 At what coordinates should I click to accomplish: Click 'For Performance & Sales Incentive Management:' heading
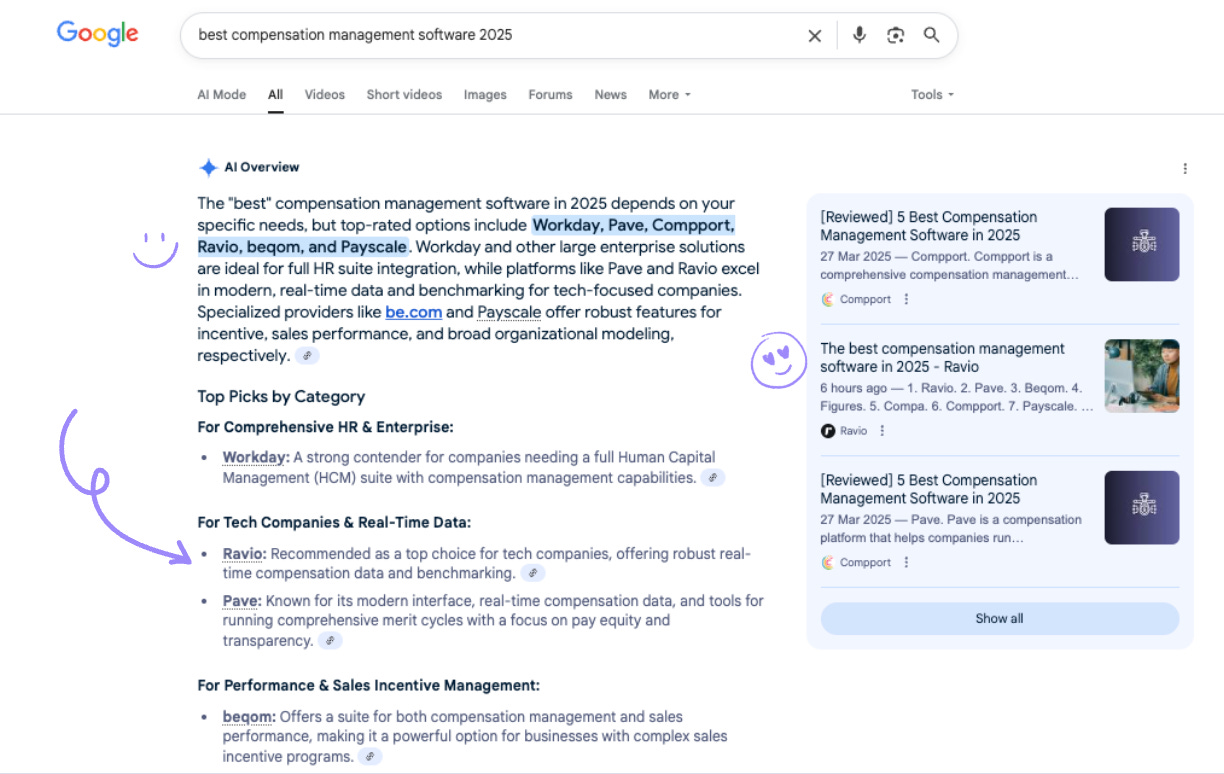pyautogui.click(x=369, y=685)
